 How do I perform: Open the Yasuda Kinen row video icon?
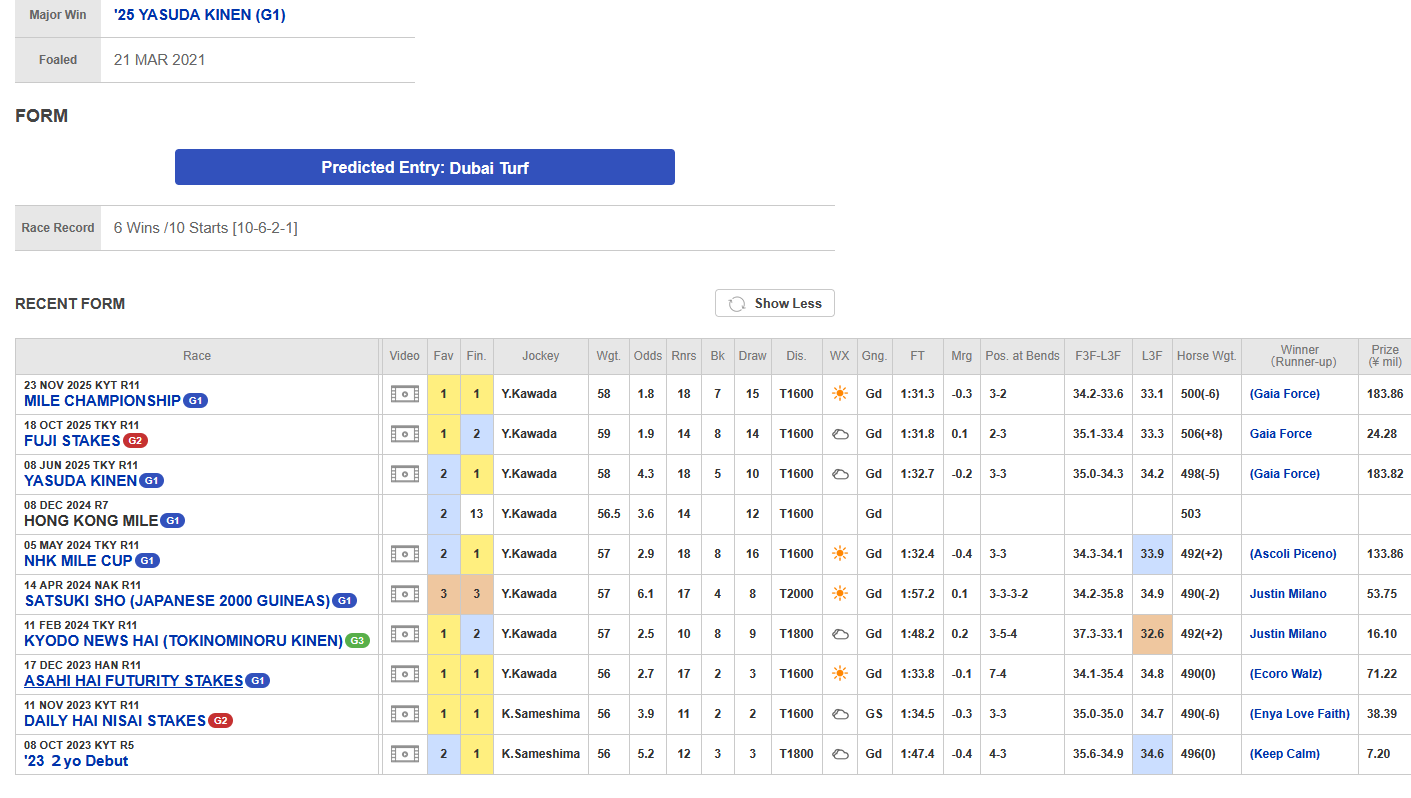pyautogui.click(x=404, y=474)
